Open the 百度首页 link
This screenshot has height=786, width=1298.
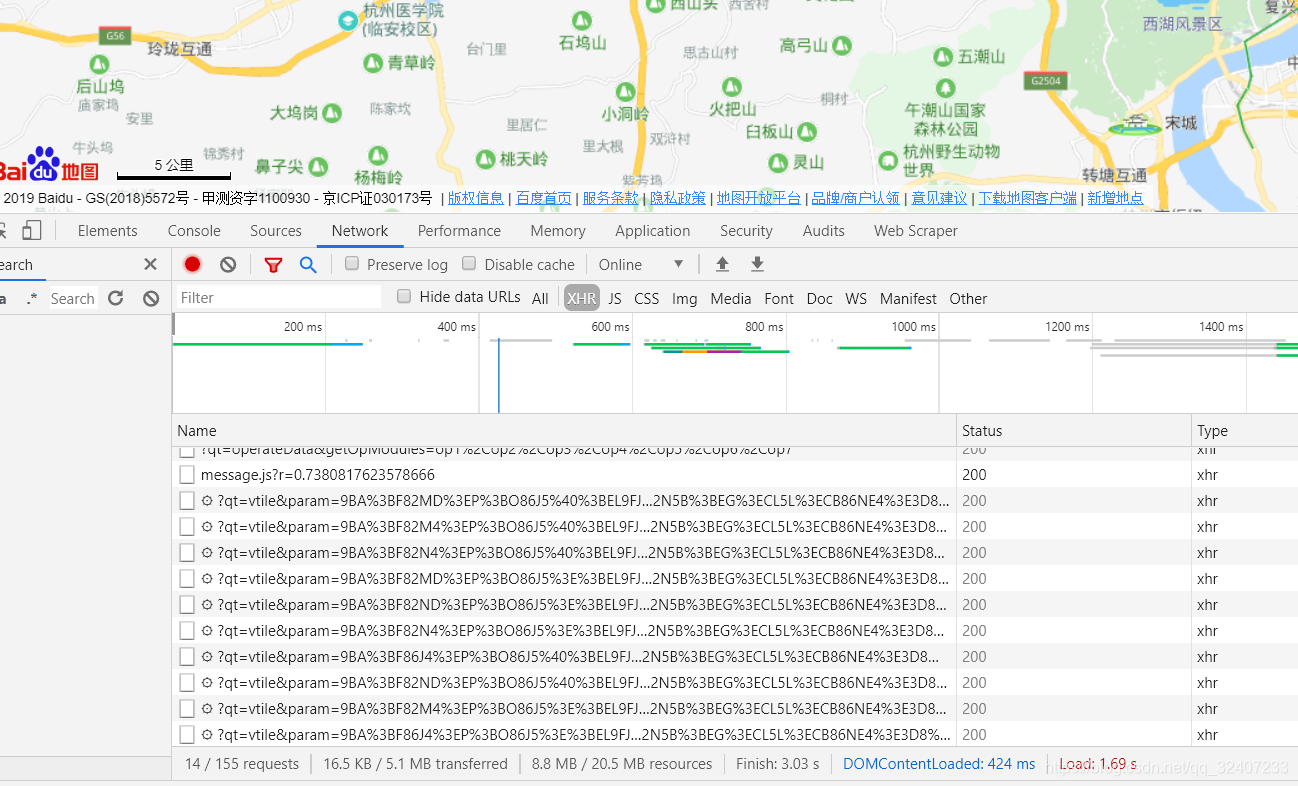[x=544, y=198]
